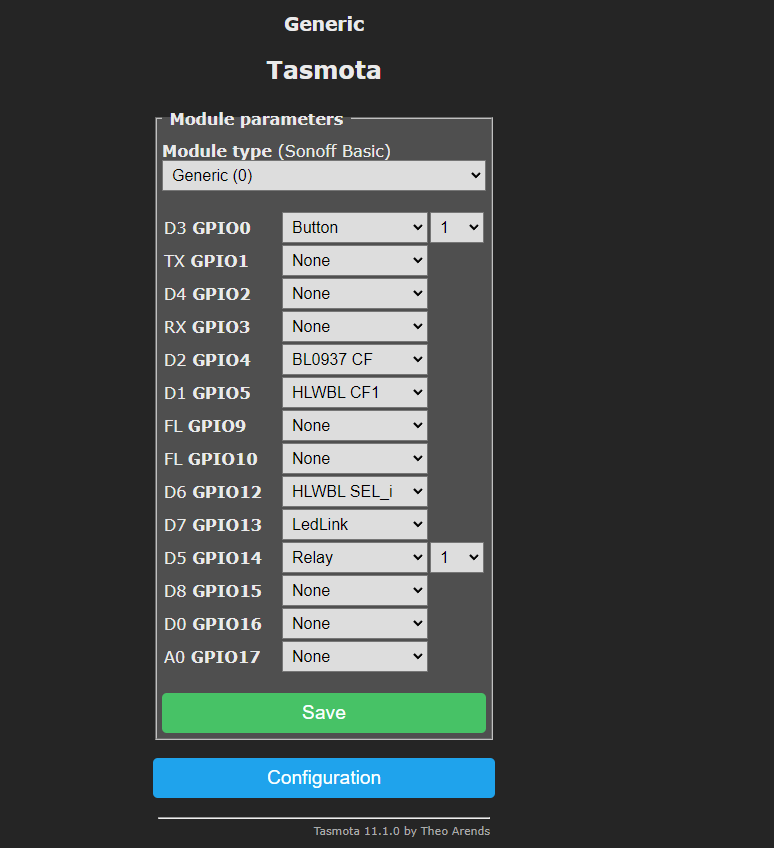The image size is (774, 848).
Task: Open the GPIO0 function dropdown
Action: (x=354, y=228)
